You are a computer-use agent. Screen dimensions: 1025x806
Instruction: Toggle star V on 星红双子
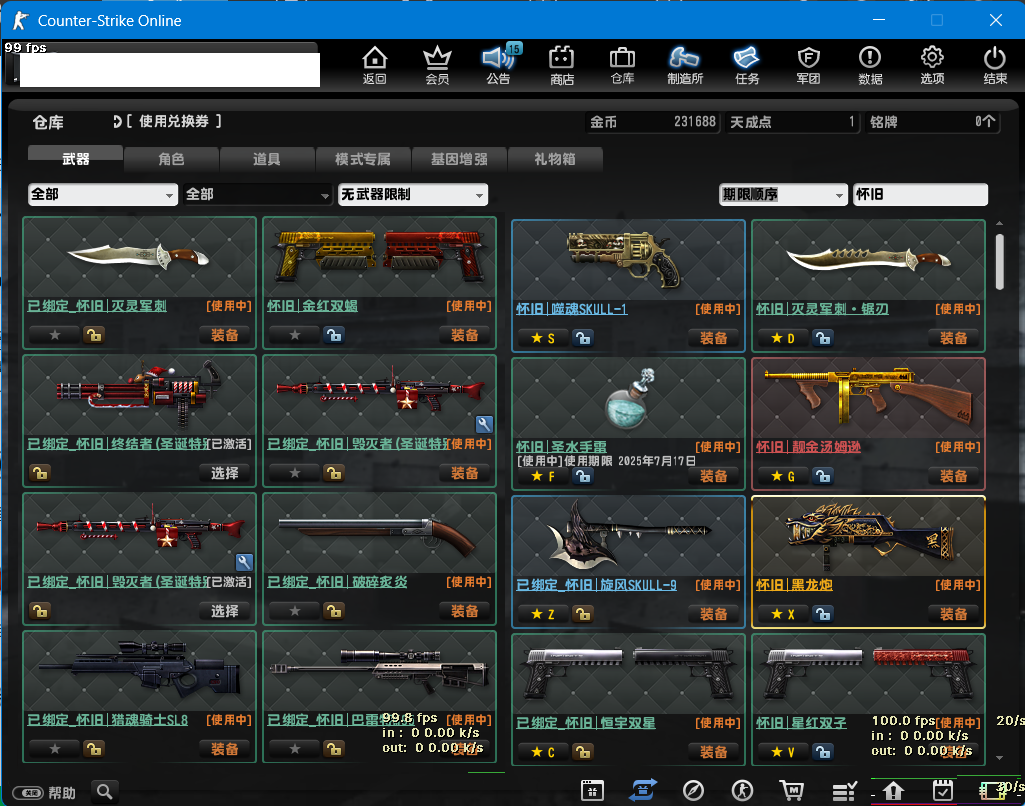(782, 752)
